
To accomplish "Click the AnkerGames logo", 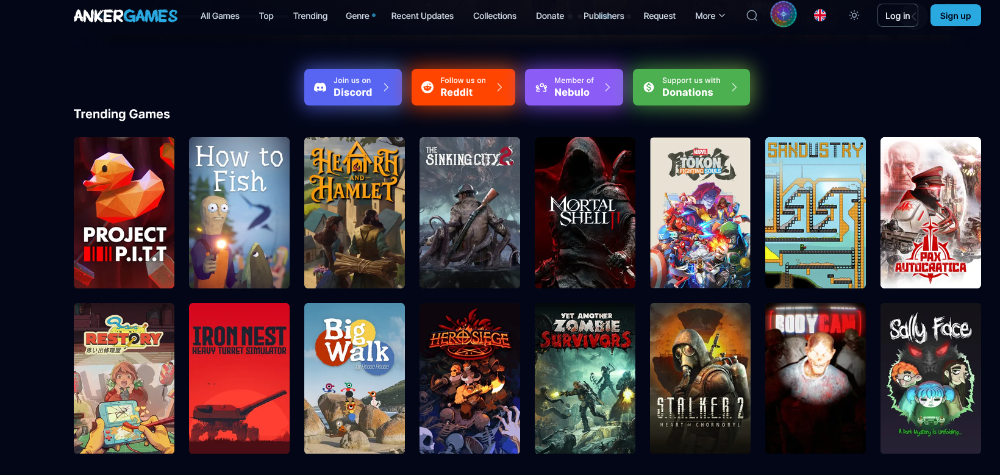I will (x=126, y=15).
